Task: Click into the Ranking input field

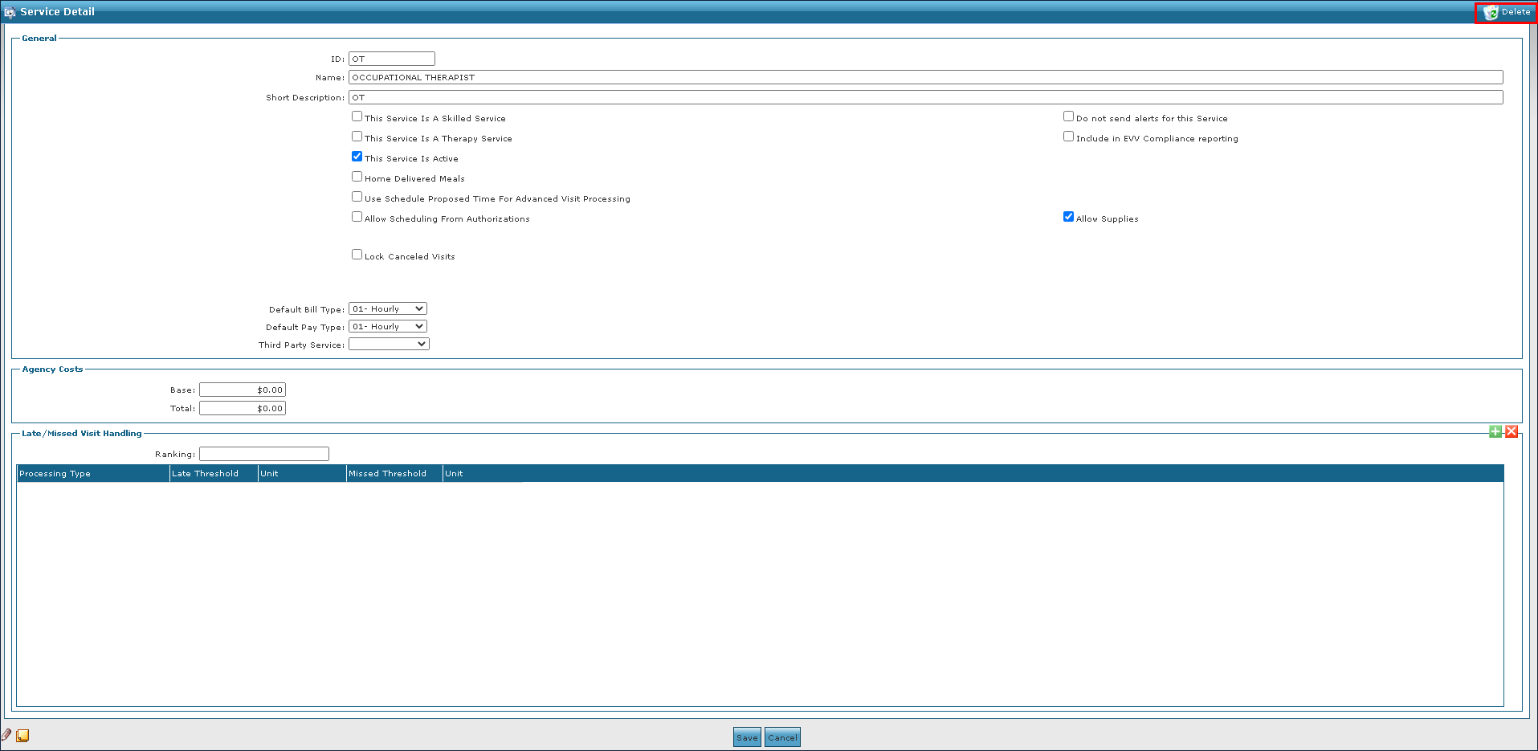Action: [264, 454]
